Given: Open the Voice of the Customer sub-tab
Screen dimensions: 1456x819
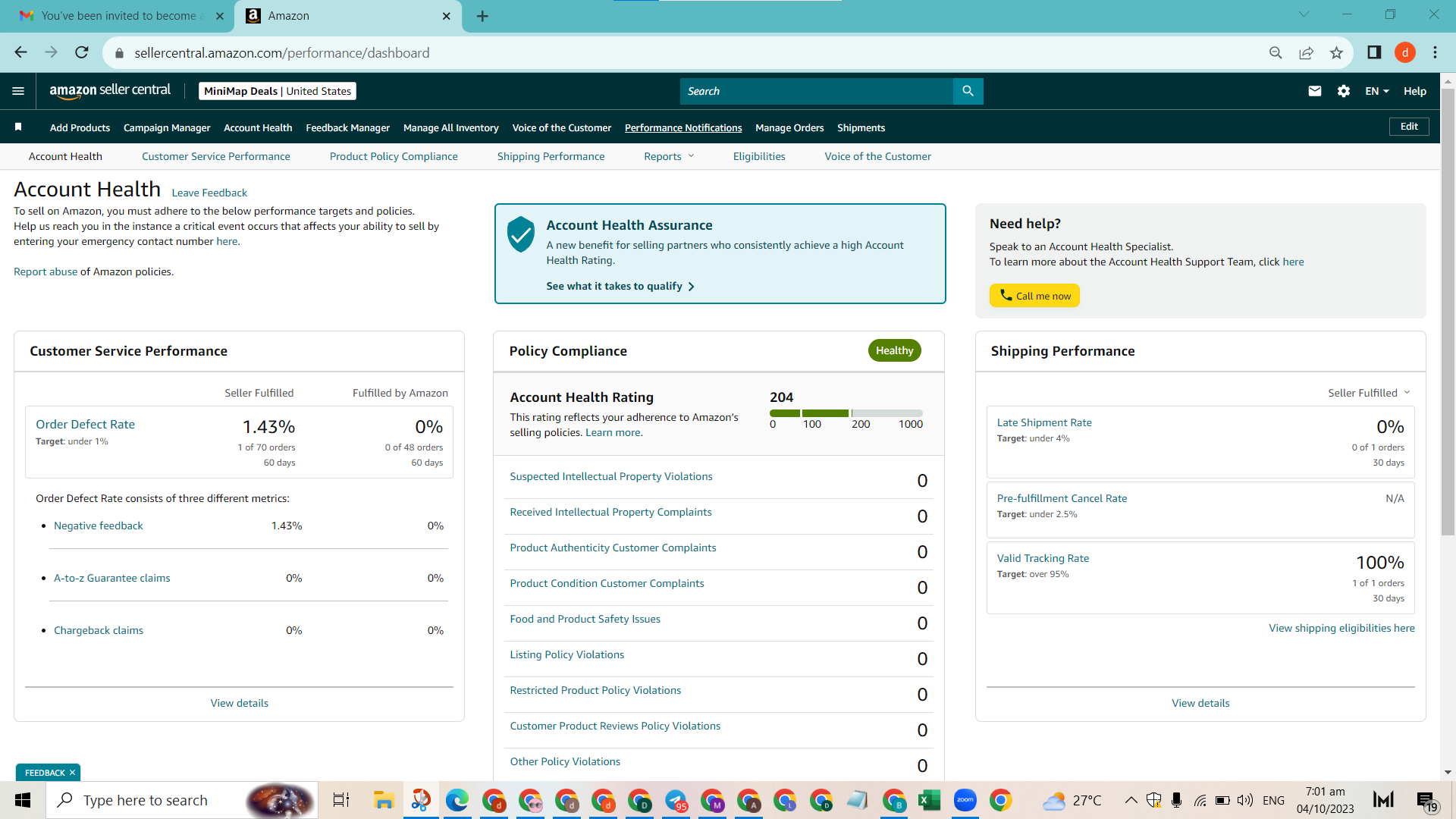Looking at the screenshot, I should pos(878,156).
